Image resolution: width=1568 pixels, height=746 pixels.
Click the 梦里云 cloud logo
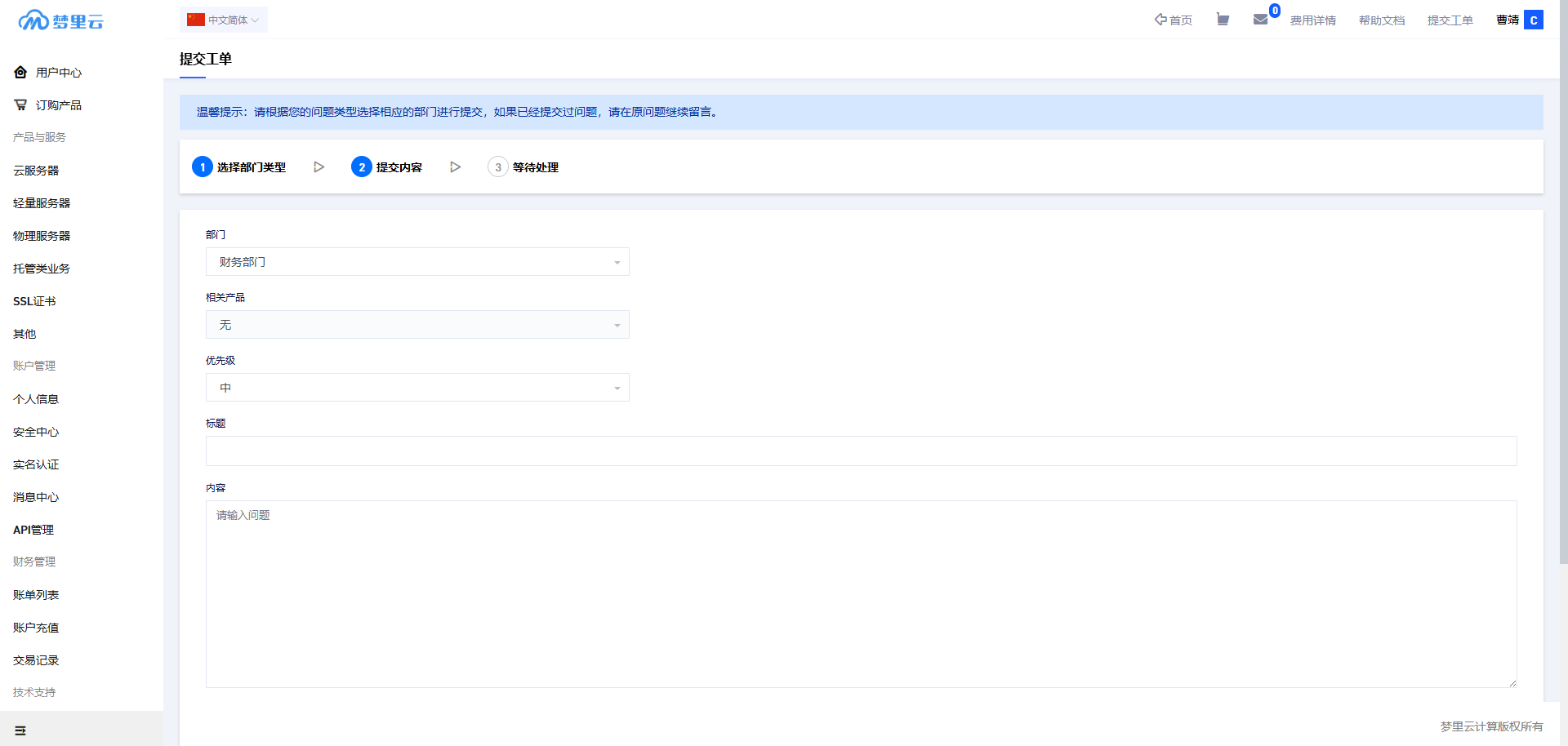[x=60, y=20]
